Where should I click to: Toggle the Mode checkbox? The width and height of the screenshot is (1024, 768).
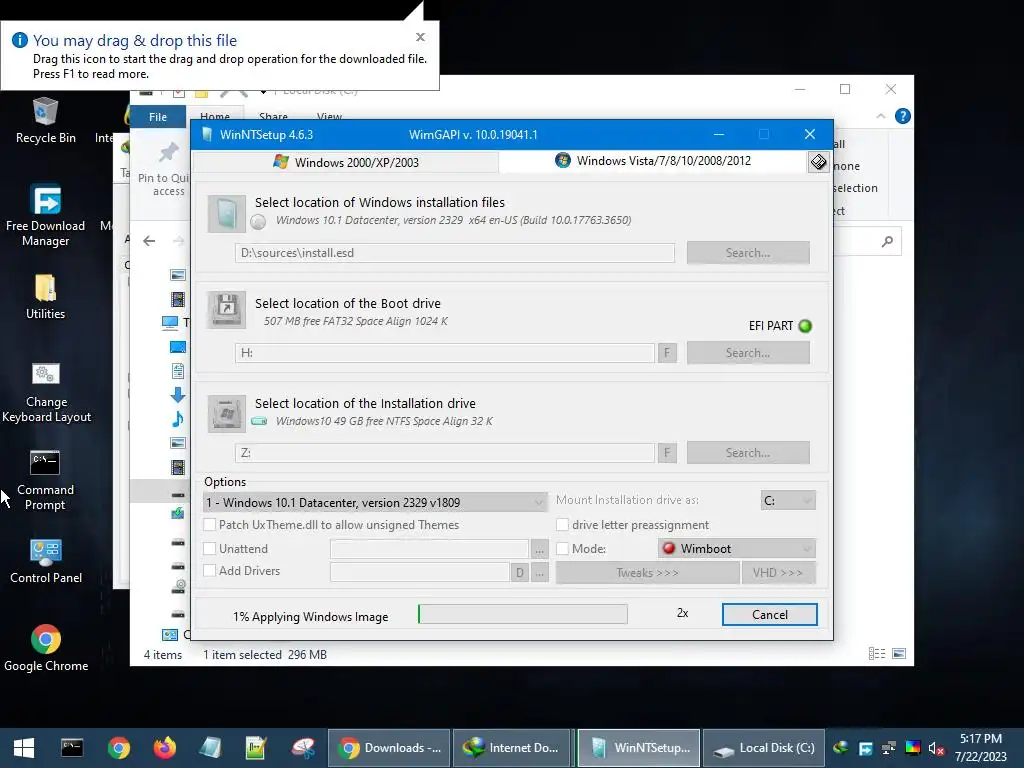pos(562,549)
